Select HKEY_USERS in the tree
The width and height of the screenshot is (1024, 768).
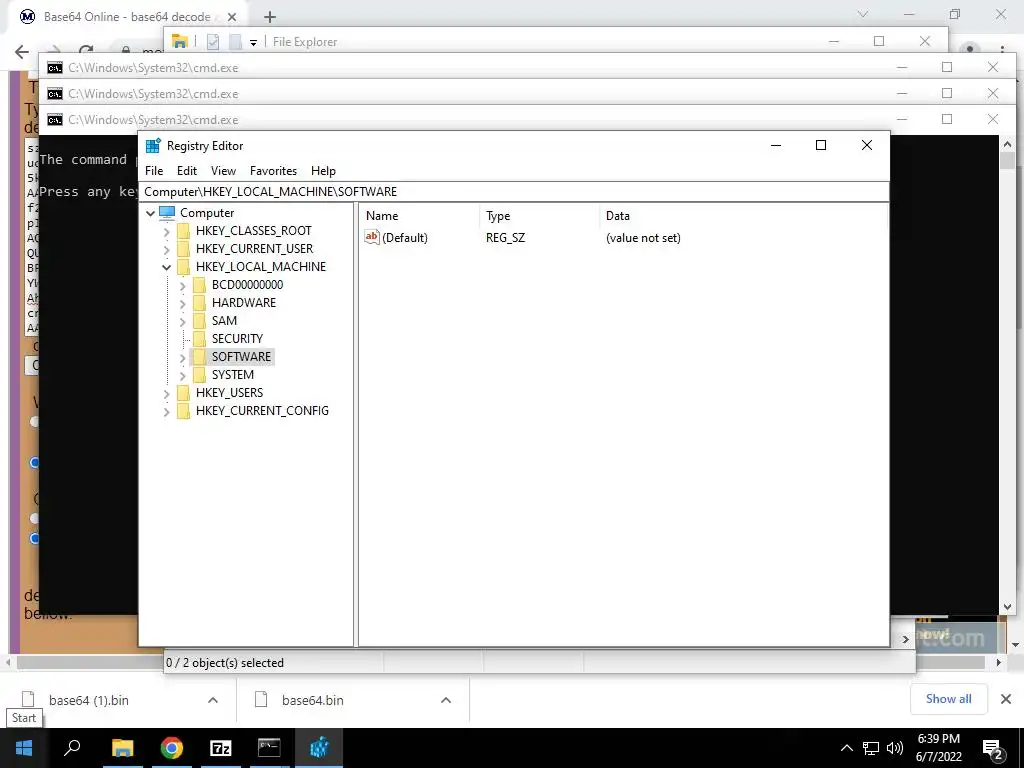(x=229, y=392)
